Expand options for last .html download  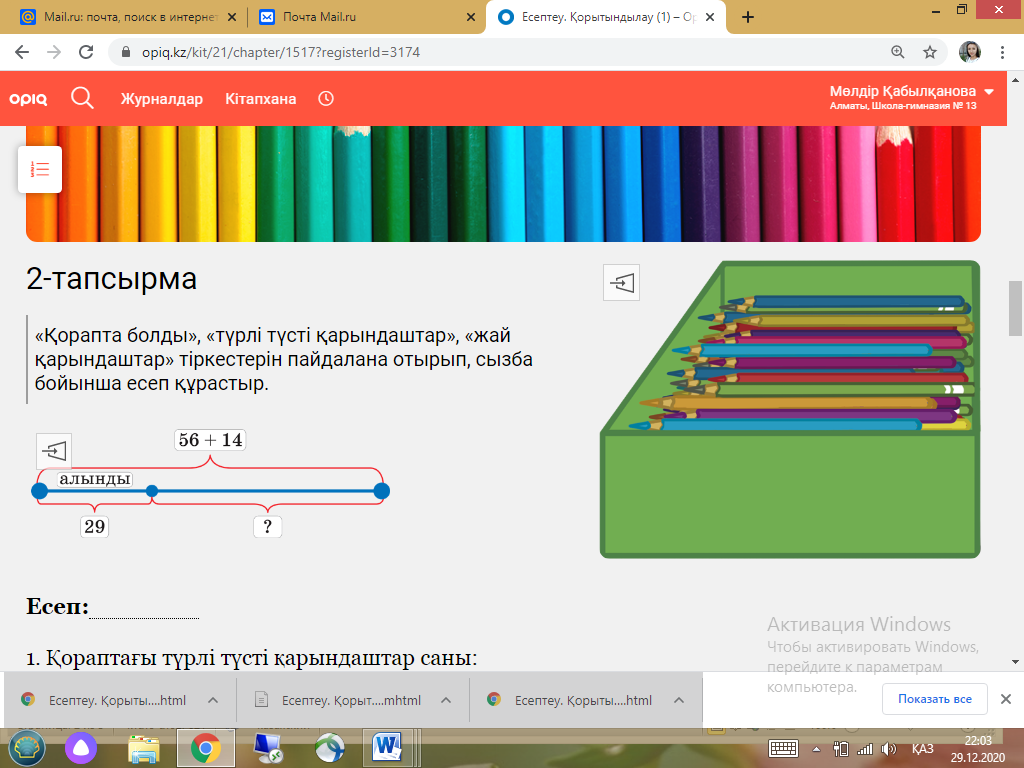tap(679, 700)
